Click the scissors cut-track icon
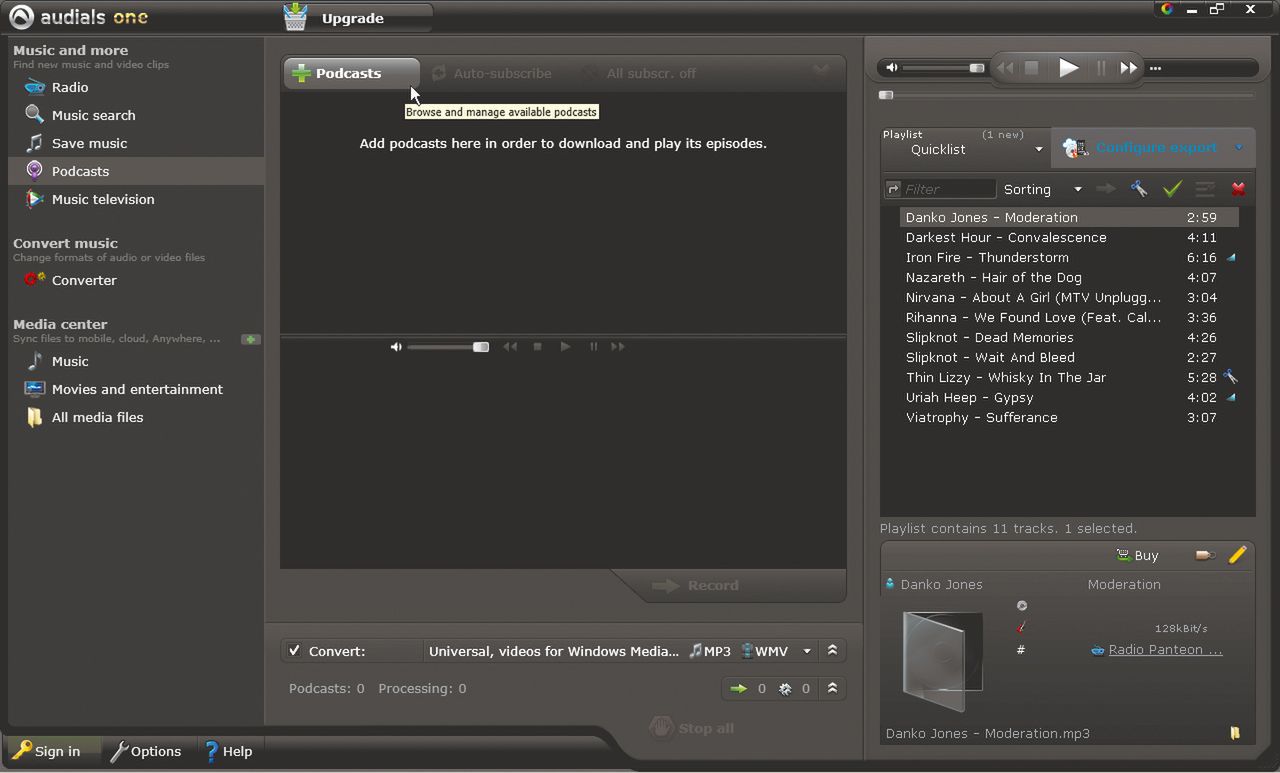The width and height of the screenshot is (1280, 773). [1139, 189]
